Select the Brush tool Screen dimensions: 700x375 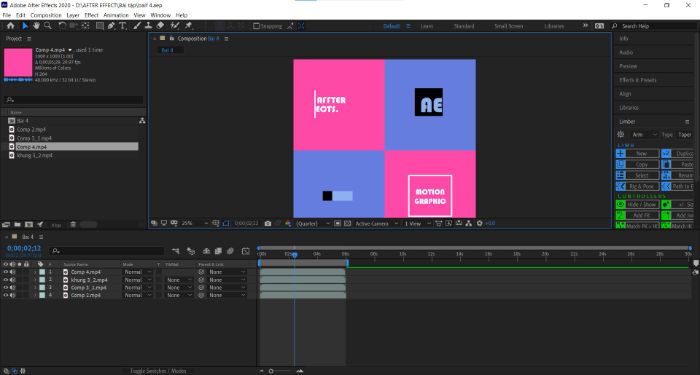coord(138,26)
